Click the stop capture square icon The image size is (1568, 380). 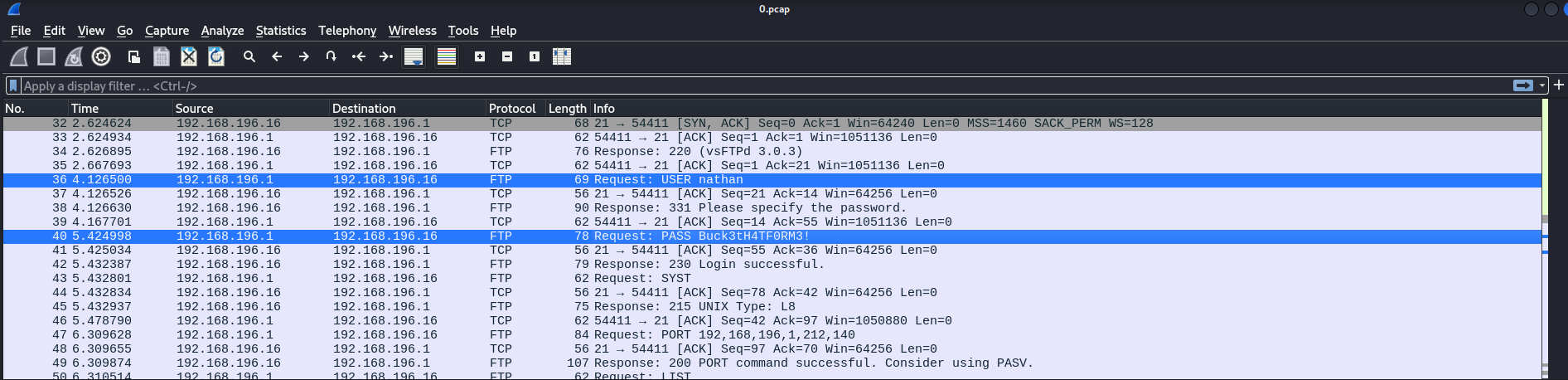pyautogui.click(x=46, y=56)
